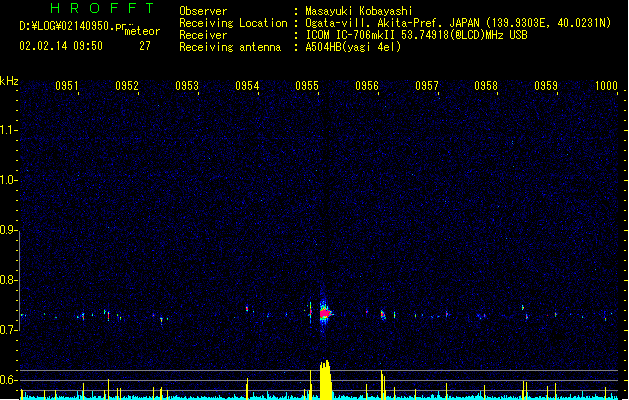
Task: Click the 0953 time marker
Action: pyautogui.click(x=187, y=86)
